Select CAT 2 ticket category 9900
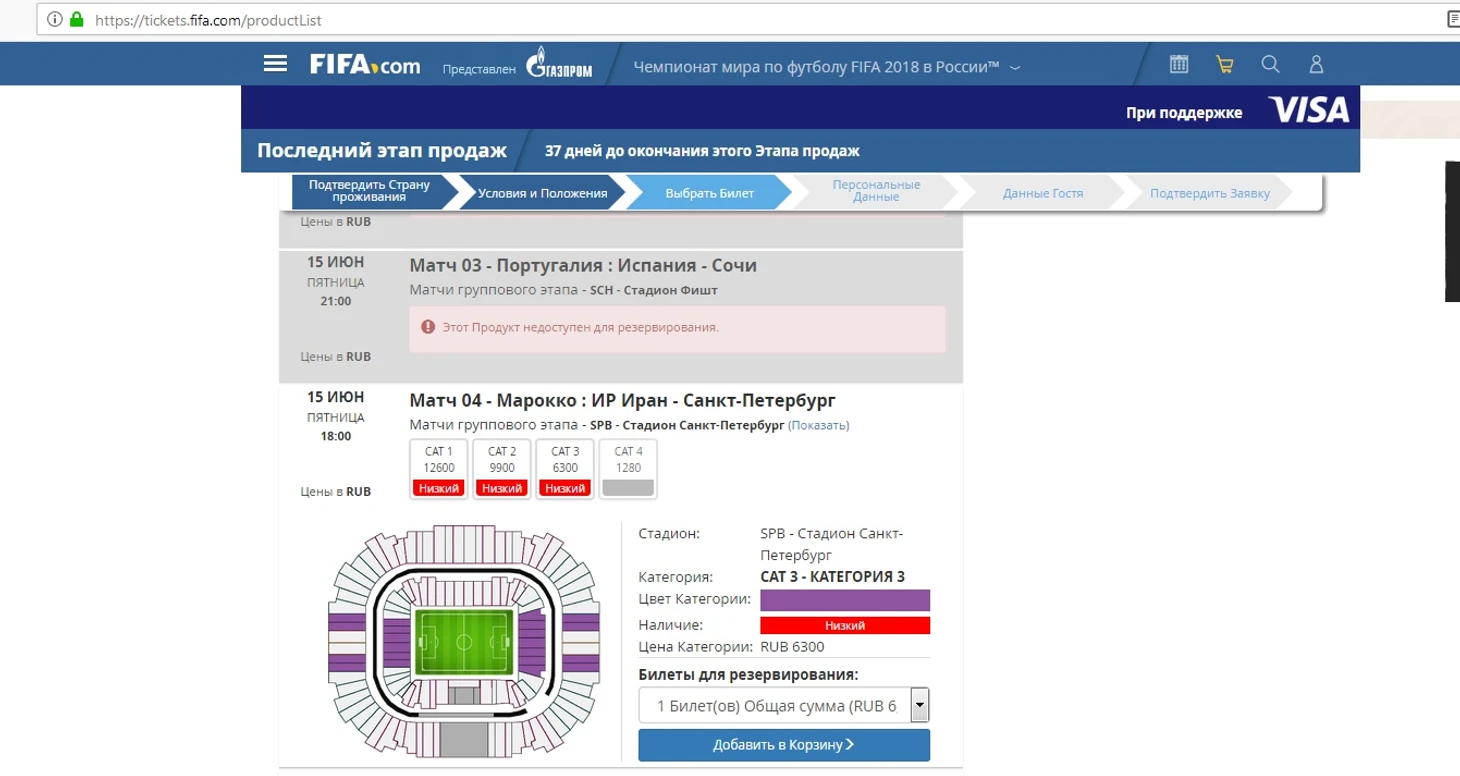This screenshot has width=1460, height=776. click(501, 469)
